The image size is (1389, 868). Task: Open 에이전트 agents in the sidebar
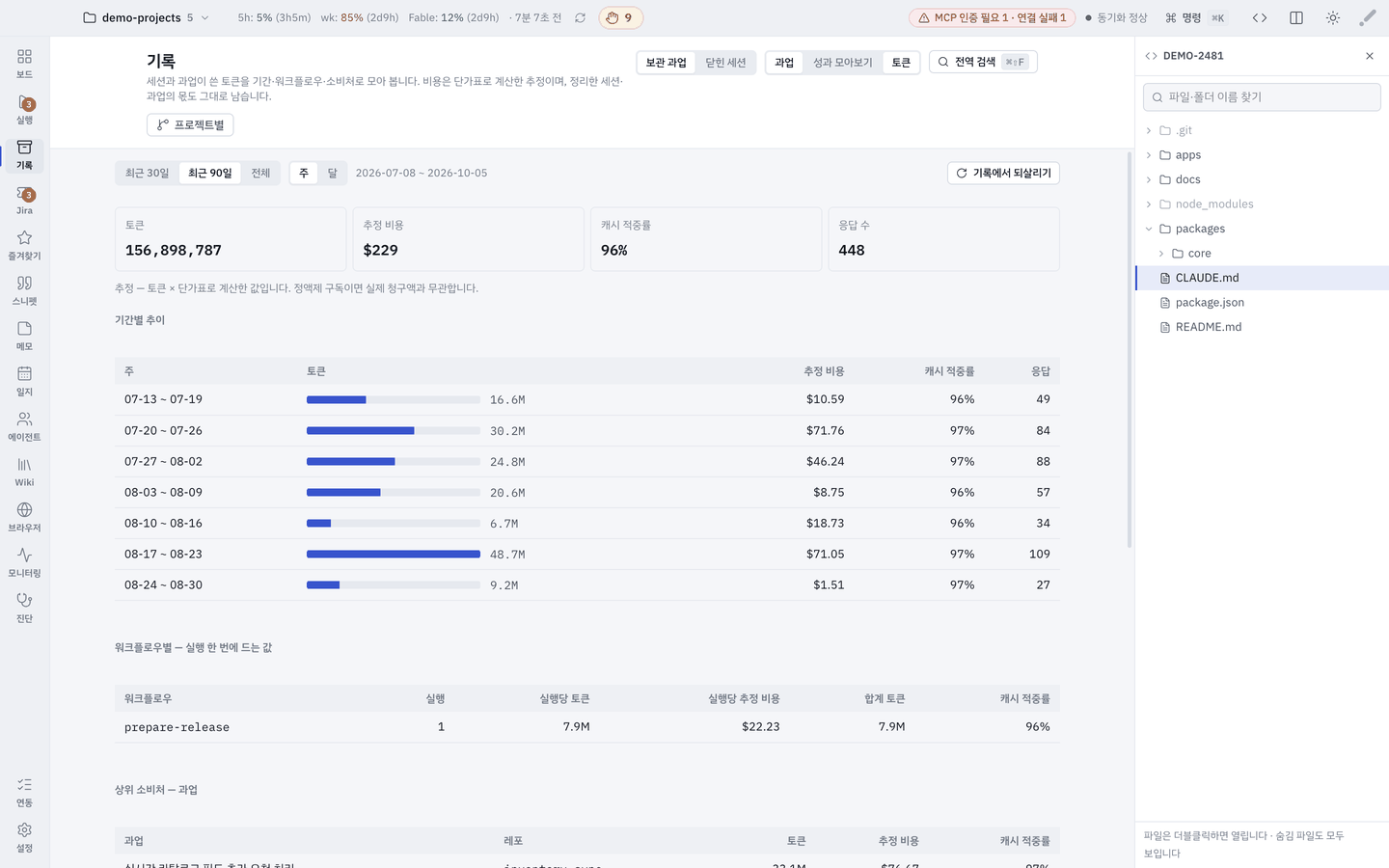(x=24, y=426)
